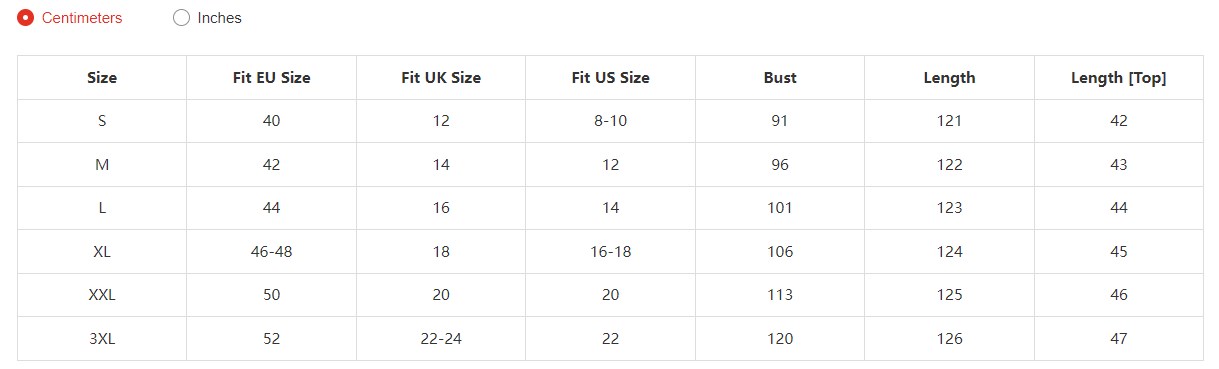
Task: Click the length value 126 cell
Action: click(x=949, y=339)
